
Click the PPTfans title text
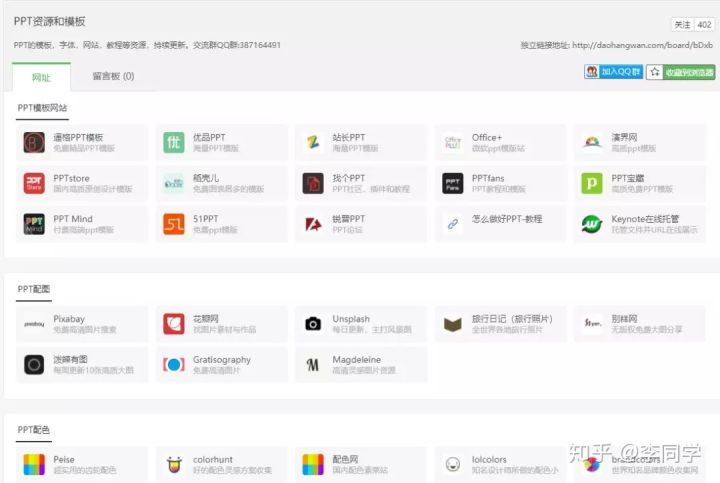pos(488,178)
